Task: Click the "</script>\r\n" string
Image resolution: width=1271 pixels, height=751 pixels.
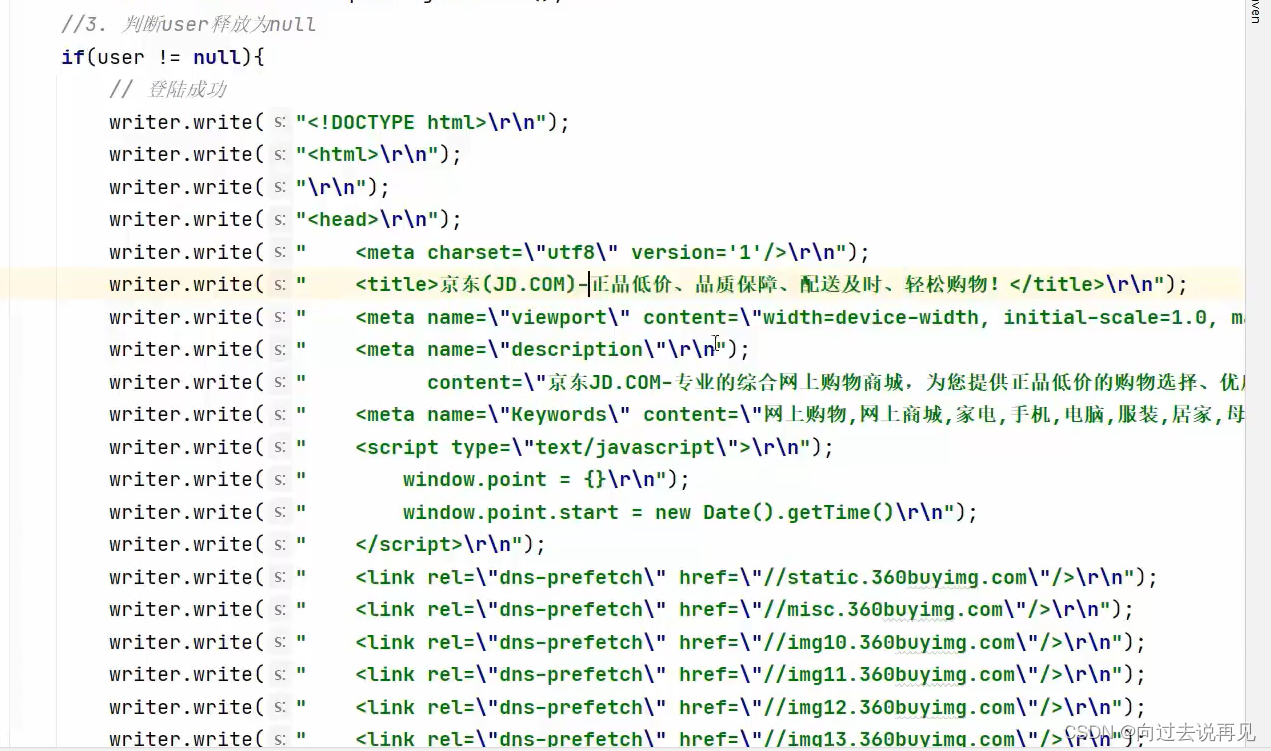Action: click(409, 544)
